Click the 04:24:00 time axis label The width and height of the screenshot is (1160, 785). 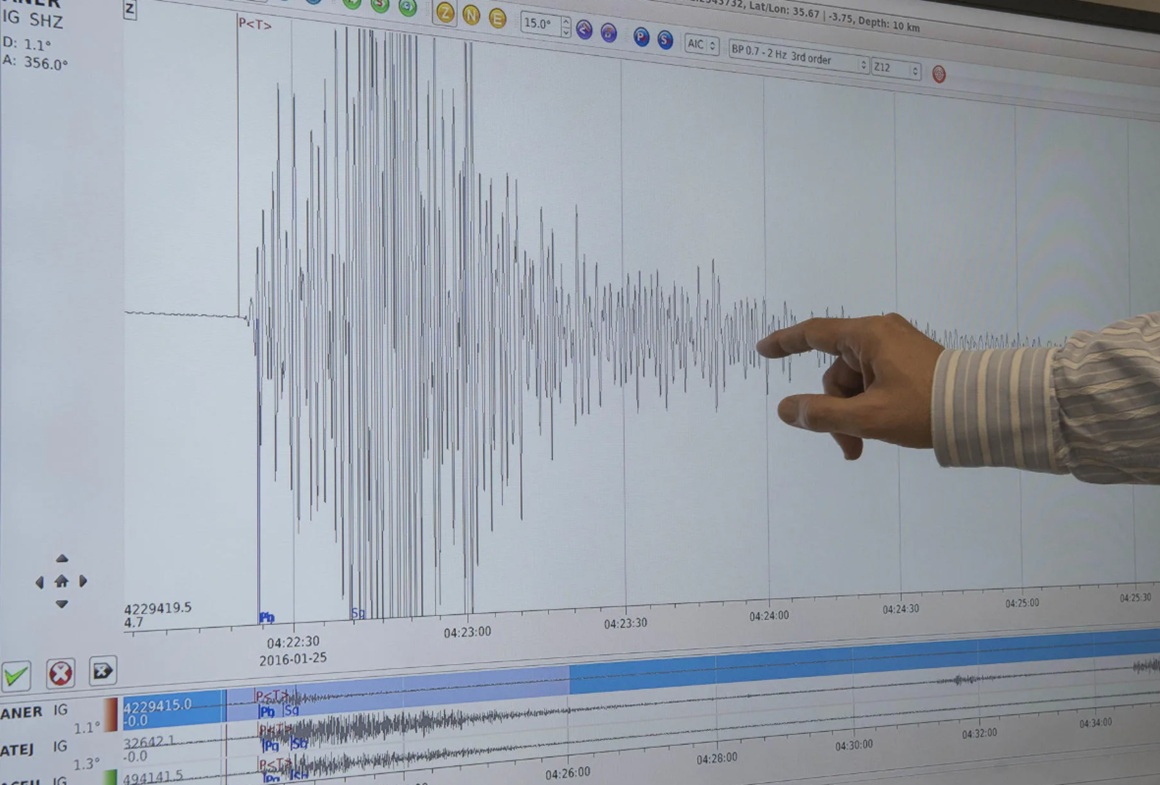coord(769,616)
